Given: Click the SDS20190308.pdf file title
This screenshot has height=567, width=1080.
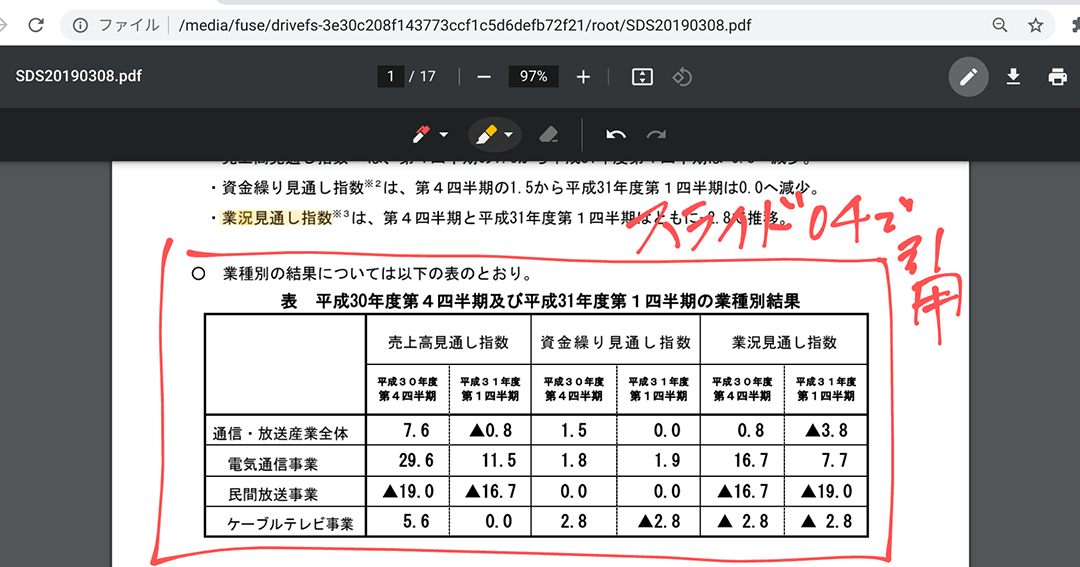Looking at the screenshot, I should point(79,76).
